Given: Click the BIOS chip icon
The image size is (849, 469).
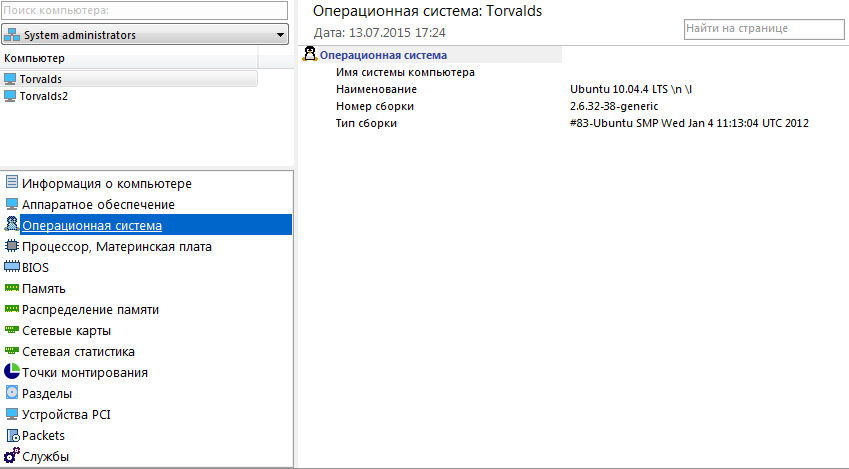Looking at the screenshot, I should pos(12,266).
